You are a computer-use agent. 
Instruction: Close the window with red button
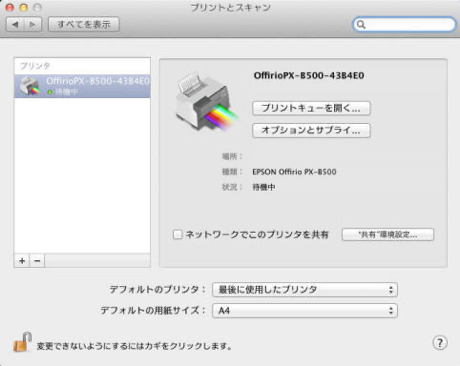(10, 7)
